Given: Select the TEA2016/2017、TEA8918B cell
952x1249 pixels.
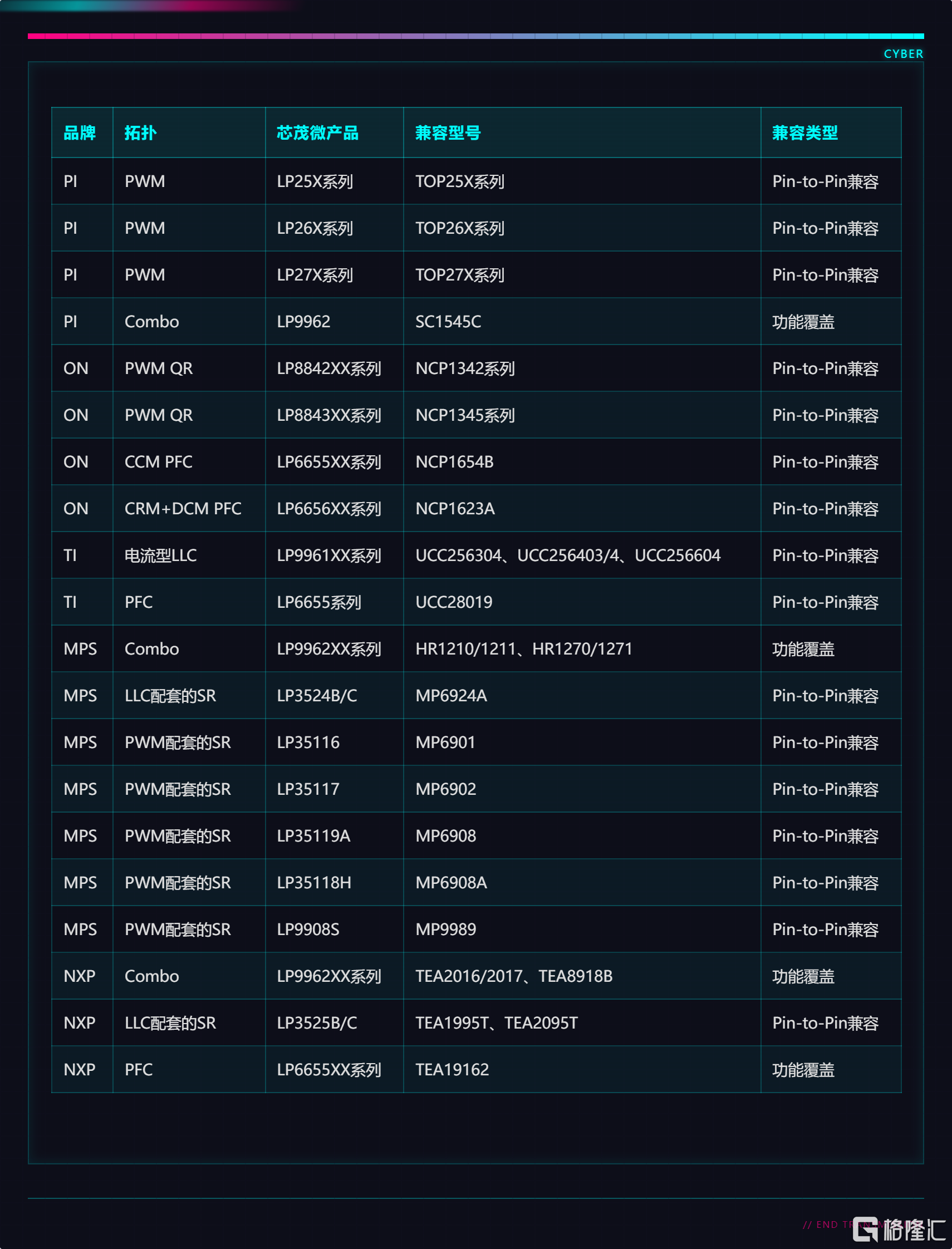Looking at the screenshot, I should [514, 976].
